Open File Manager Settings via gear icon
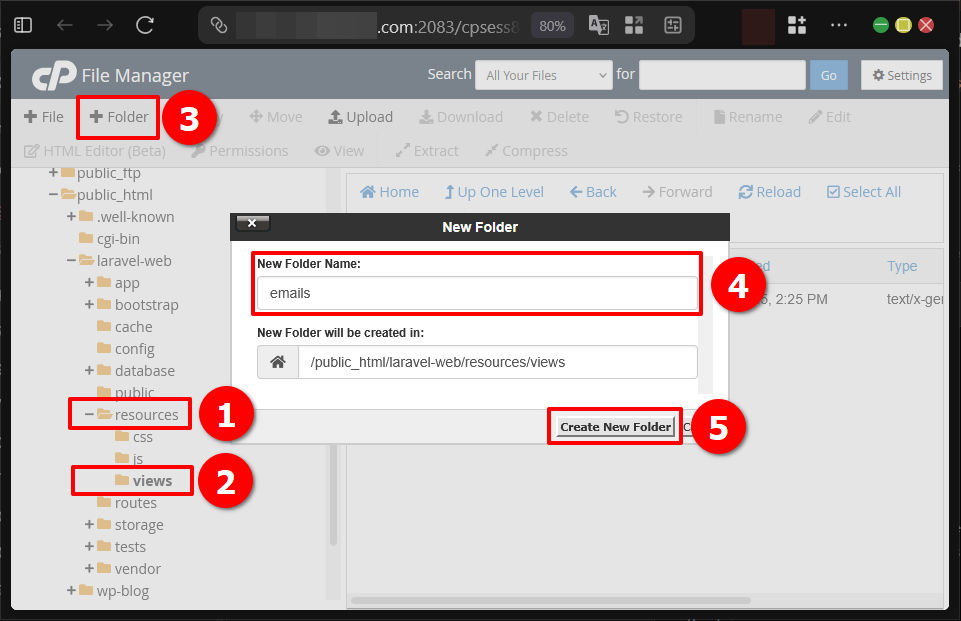Image resolution: width=961 pixels, height=621 pixels. (x=901, y=75)
